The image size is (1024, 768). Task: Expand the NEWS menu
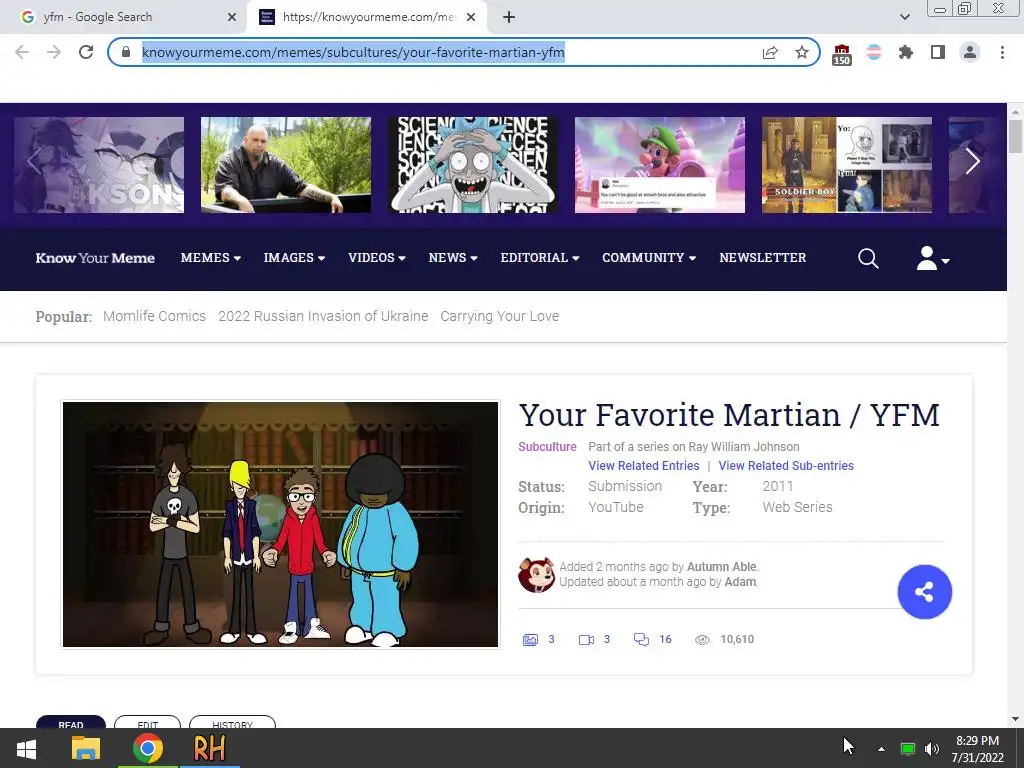(x=453, y=258)
